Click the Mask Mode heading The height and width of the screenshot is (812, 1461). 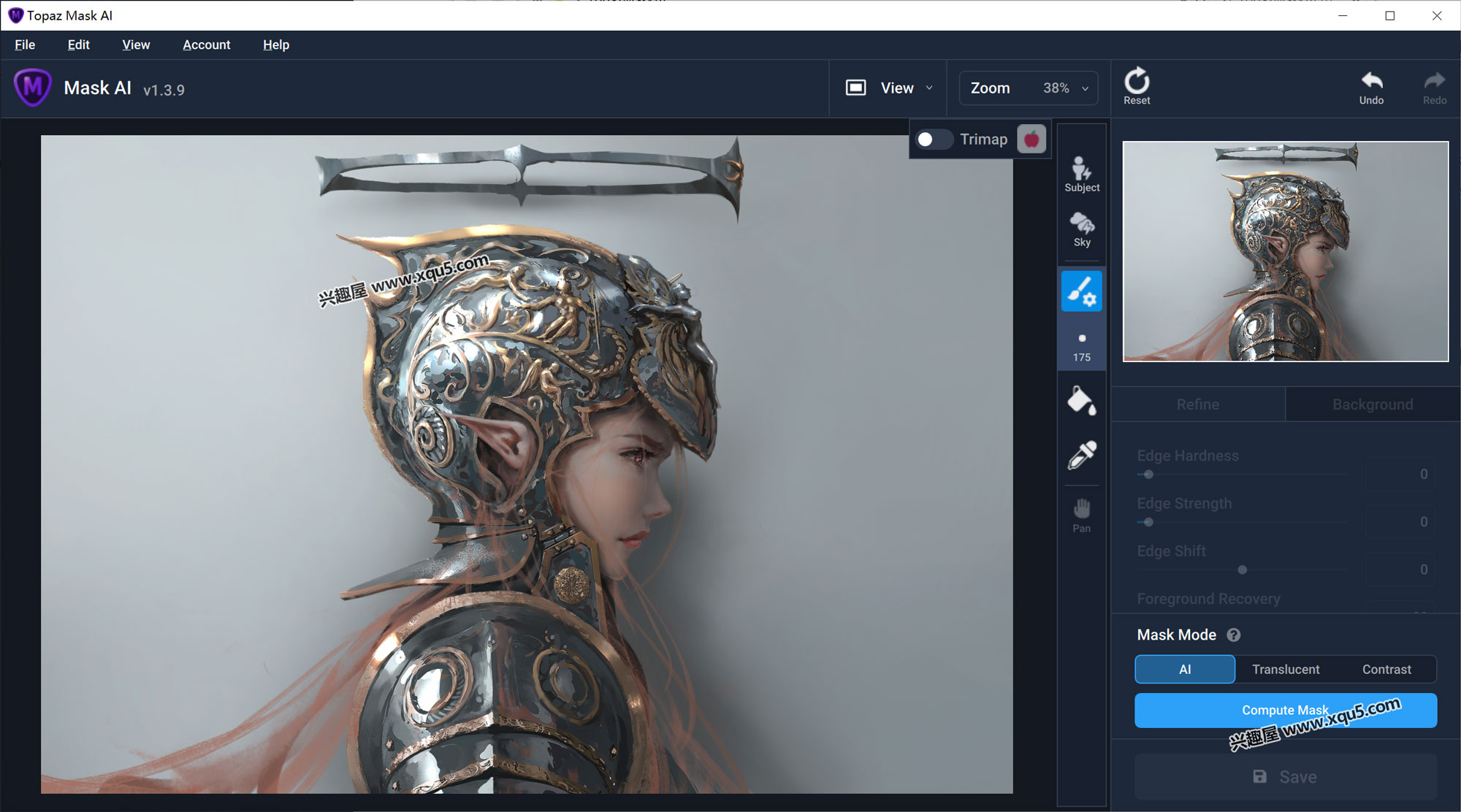[1176, 635]
